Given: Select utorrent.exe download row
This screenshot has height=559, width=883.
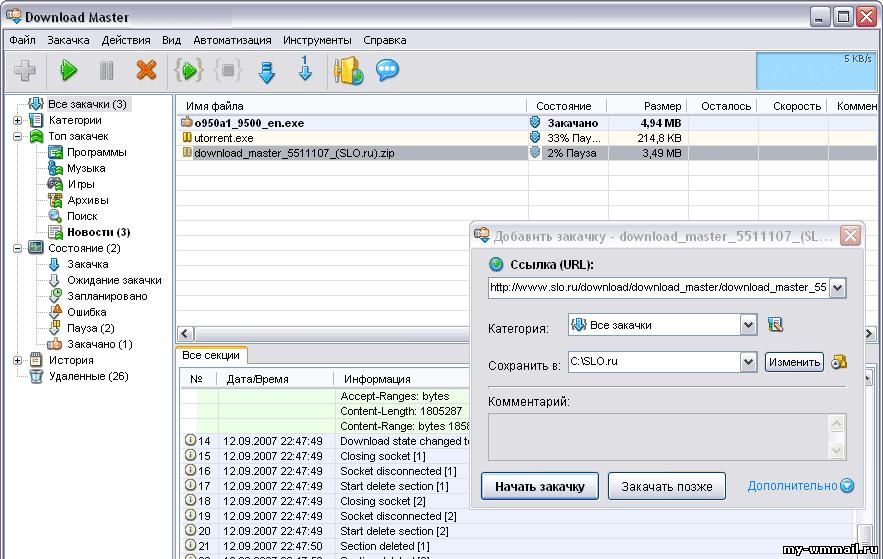Looking at the screenshot, I should pyautogui.click(x=529, y=138).
